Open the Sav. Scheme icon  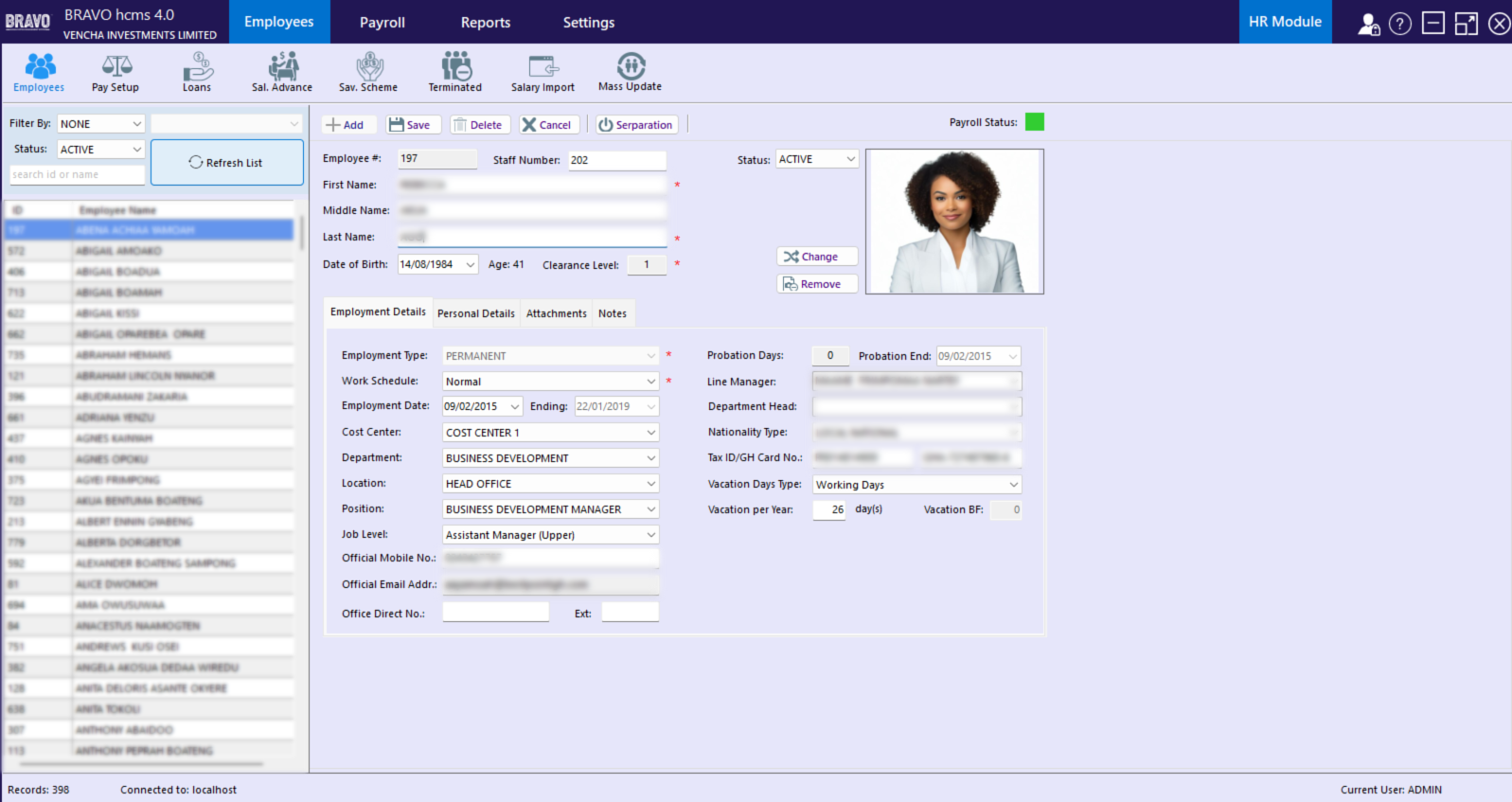pyautogui.click(x=369, y=66)
